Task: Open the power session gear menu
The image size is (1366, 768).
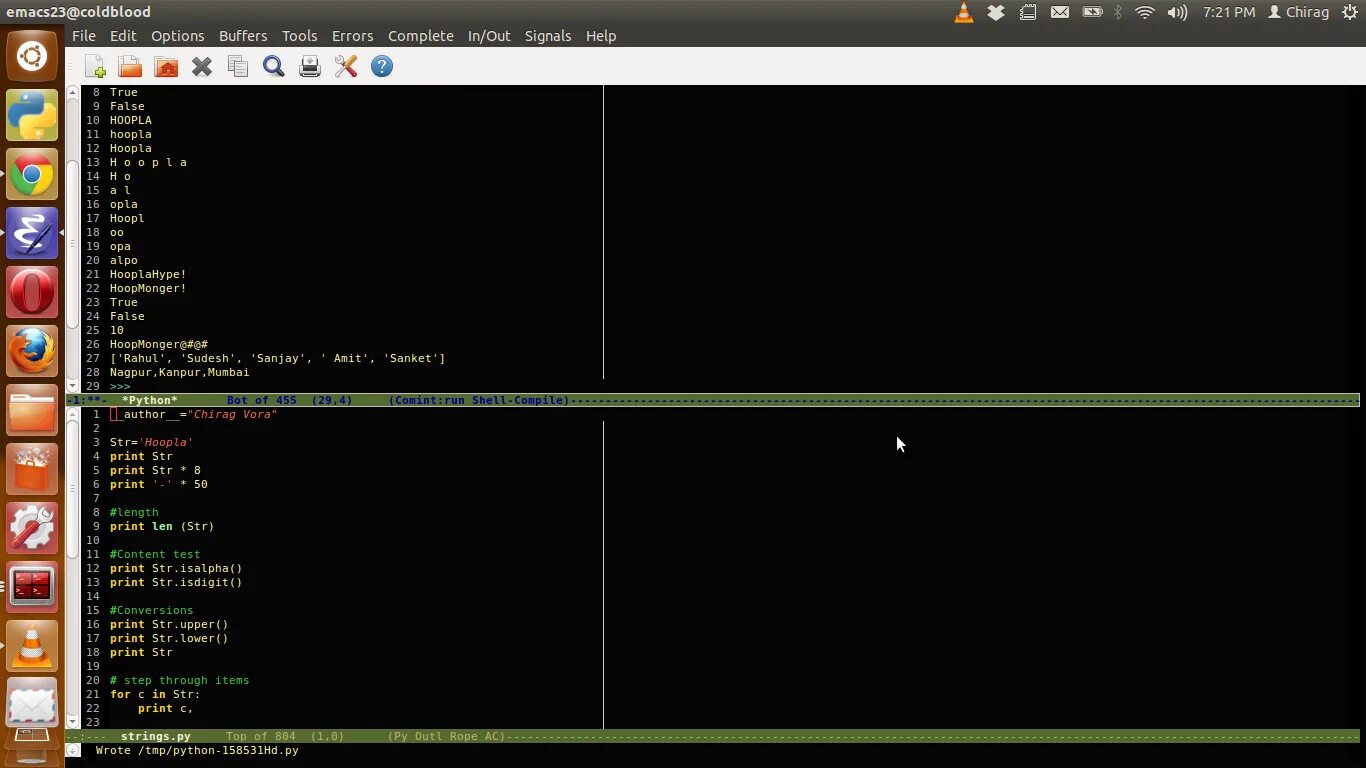Action: (1348, 12)
